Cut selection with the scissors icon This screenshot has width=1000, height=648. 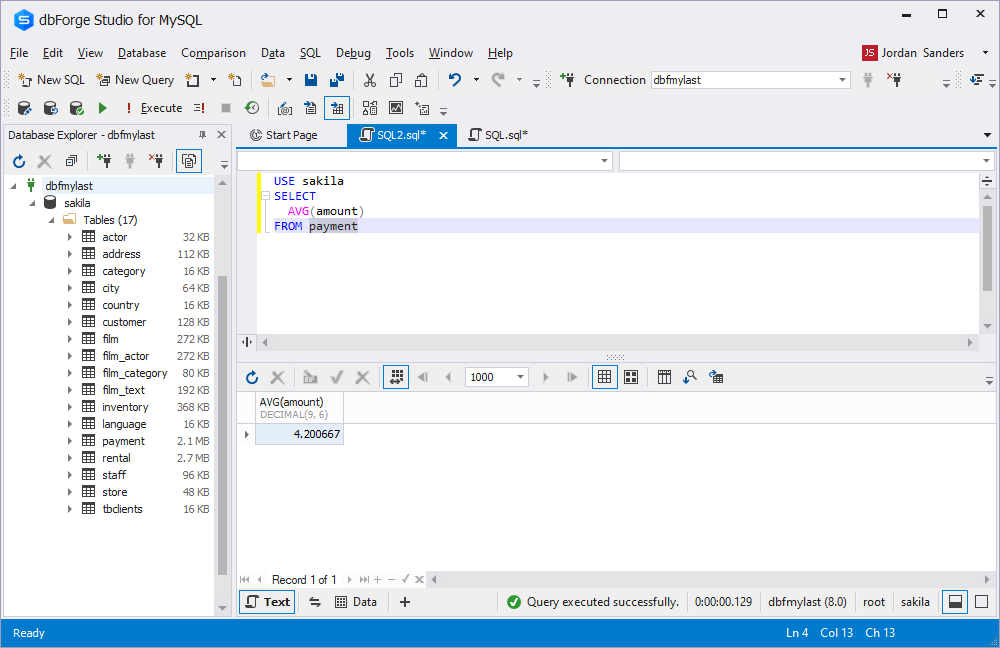pos(370,80)
